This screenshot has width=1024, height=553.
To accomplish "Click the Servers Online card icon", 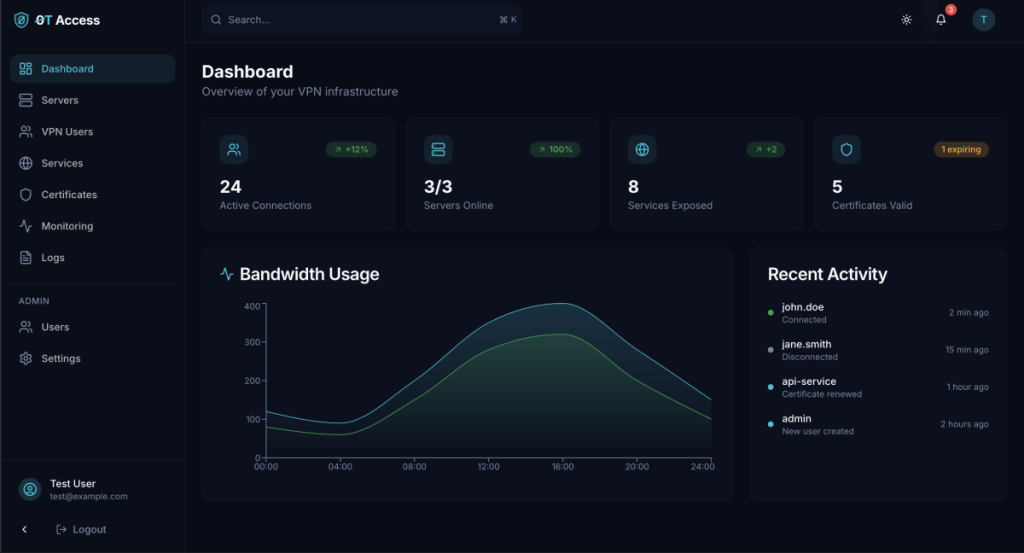I will pyautogui.click(x=438, y=150).
